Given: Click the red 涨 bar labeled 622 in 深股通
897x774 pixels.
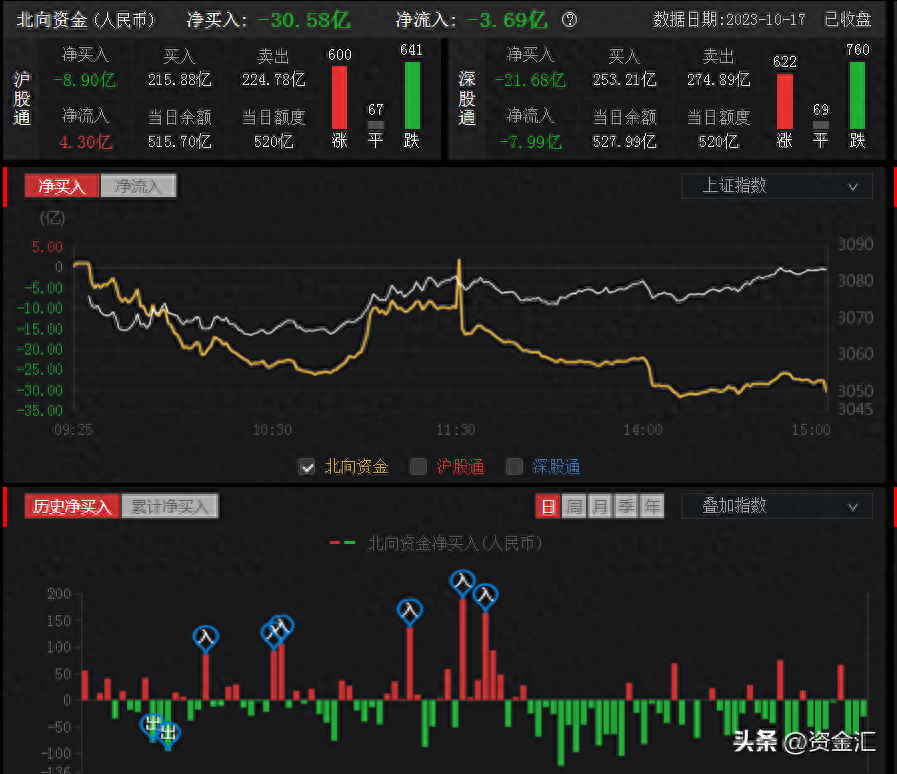Looking at the screenshot, I should pos(784,101).
